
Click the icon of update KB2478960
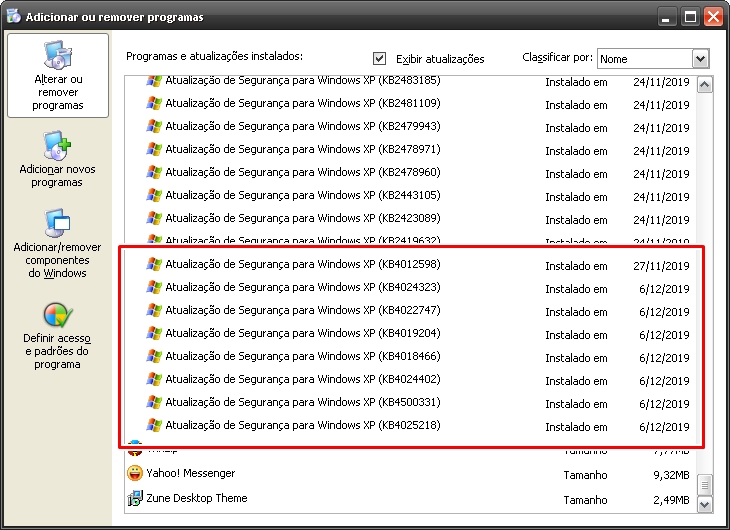coord(154,172)
